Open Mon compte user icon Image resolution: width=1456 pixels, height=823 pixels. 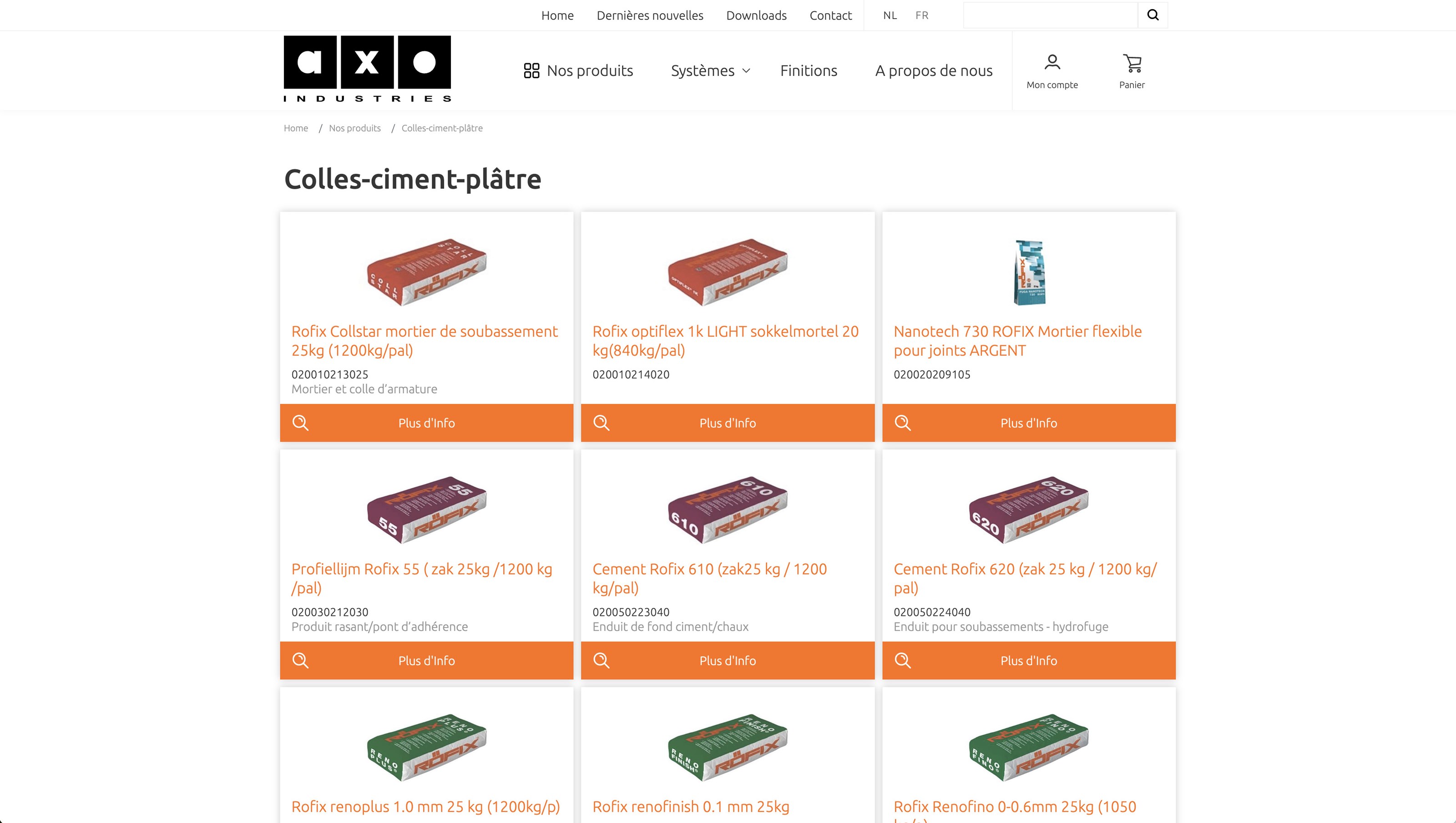tap(1052, 62)
